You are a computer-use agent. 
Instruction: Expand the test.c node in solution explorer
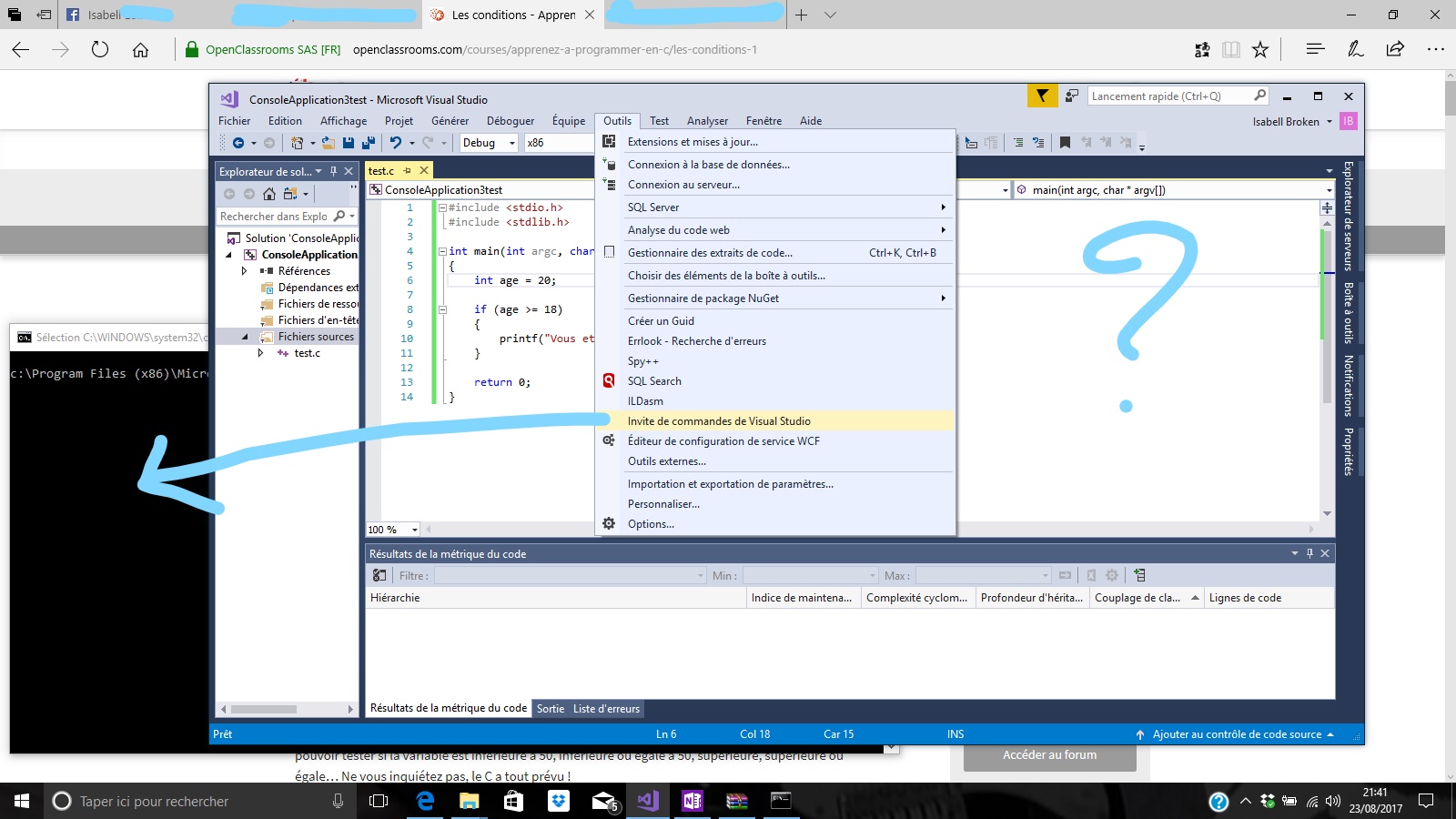tap(261, 353)
